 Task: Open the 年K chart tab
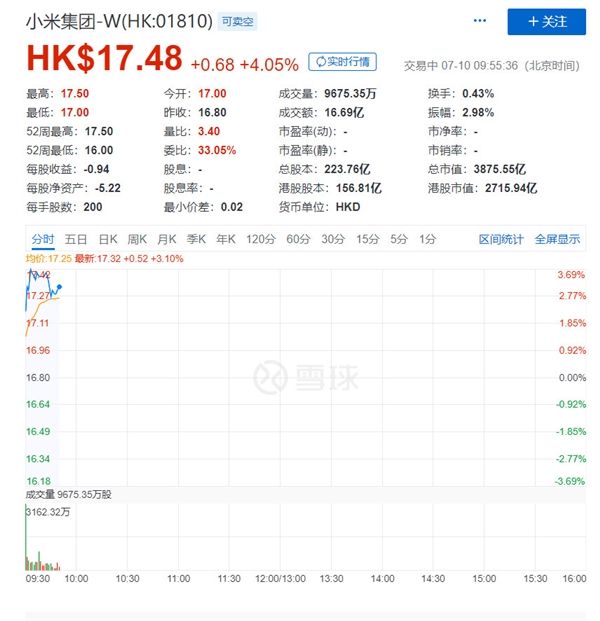[x=226, y=239]
